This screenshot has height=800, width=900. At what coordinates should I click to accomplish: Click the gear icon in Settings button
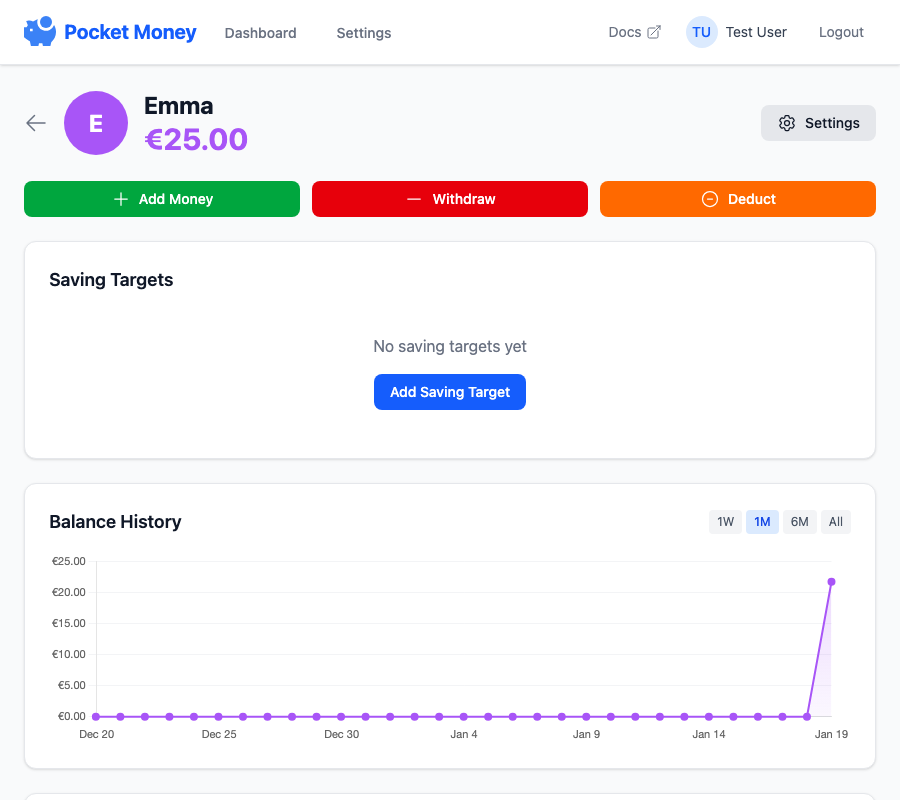tap(787, 123)
